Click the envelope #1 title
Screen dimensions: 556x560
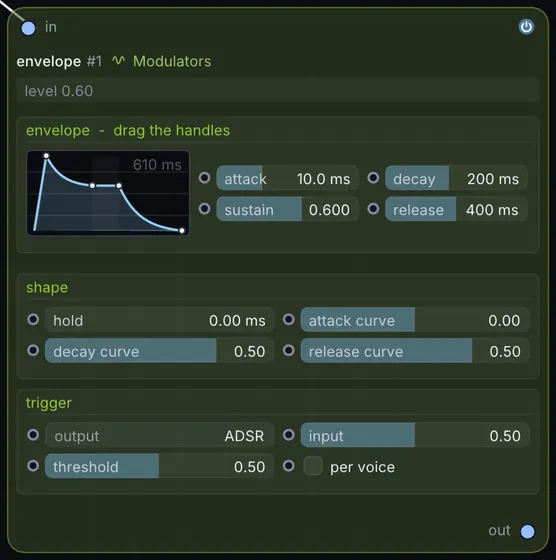(59, 61)
